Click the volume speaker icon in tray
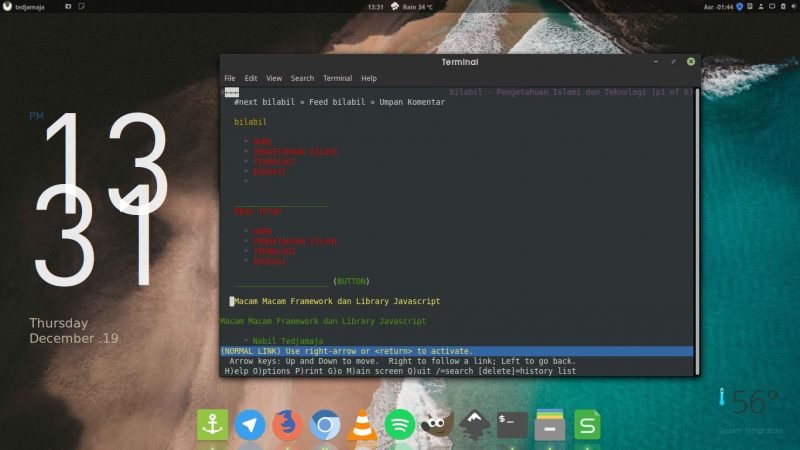The image size is (800, 450). 793,7
